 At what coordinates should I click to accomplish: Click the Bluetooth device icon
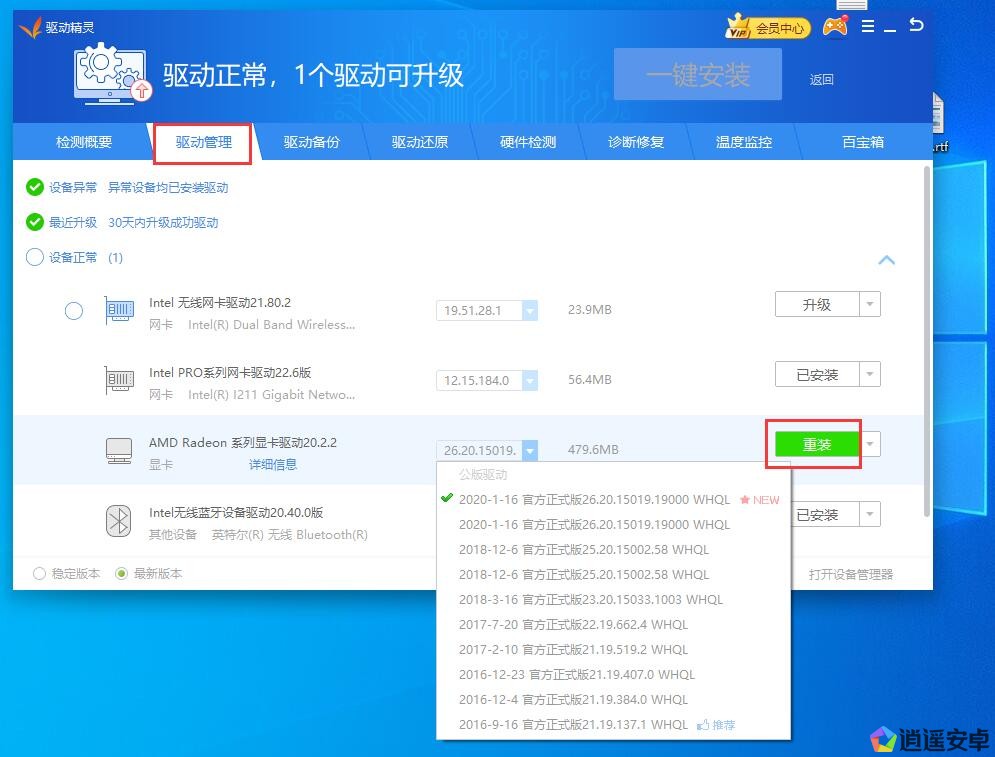pos(119,521)
